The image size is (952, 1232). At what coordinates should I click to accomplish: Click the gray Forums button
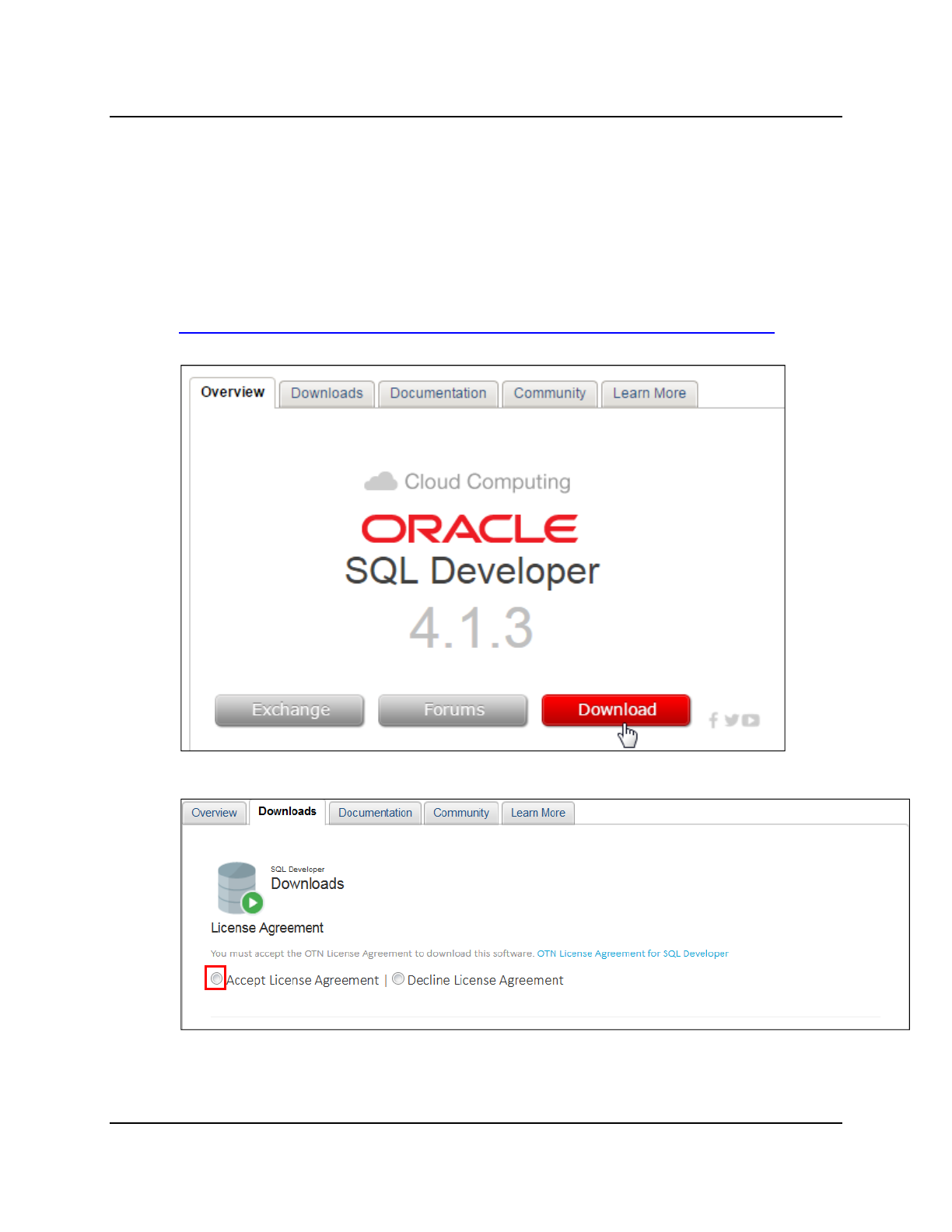(x=453, y=710)
